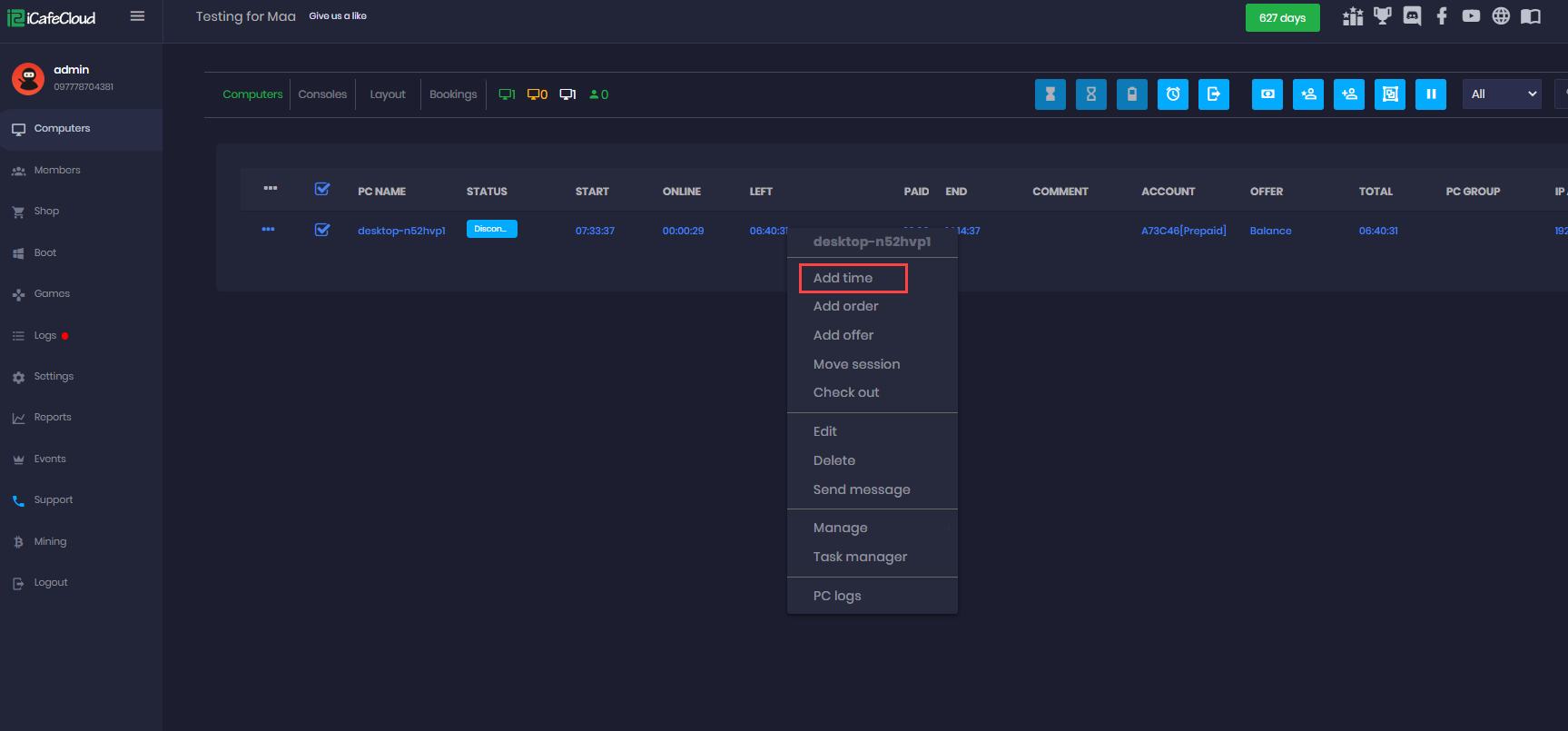Click the trophy icon in header
This screenshot has height=731, width=1568.
coord(1382,16)
